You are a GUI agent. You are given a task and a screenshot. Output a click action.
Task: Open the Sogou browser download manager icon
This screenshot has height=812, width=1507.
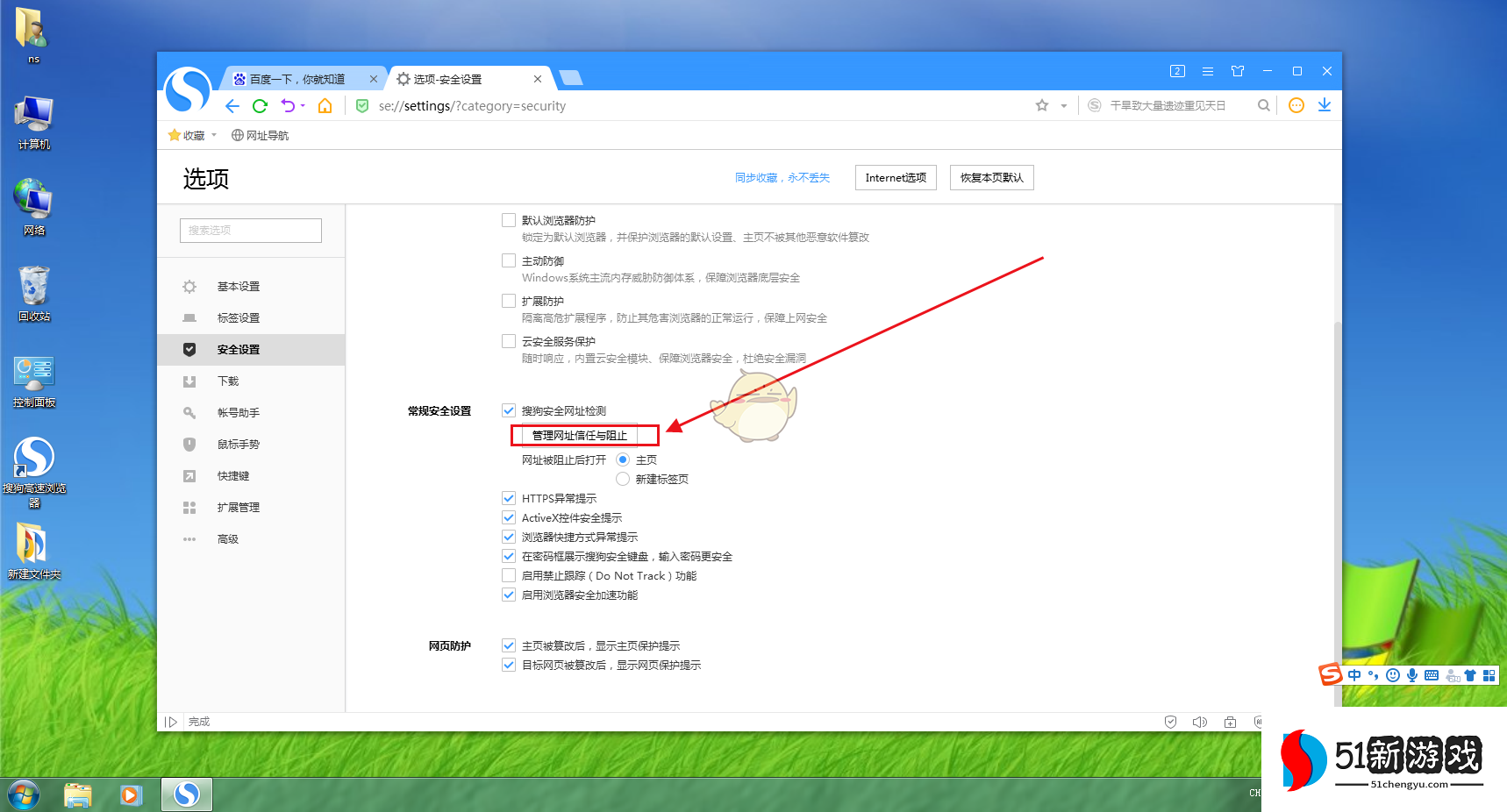tap(1325, 105)
